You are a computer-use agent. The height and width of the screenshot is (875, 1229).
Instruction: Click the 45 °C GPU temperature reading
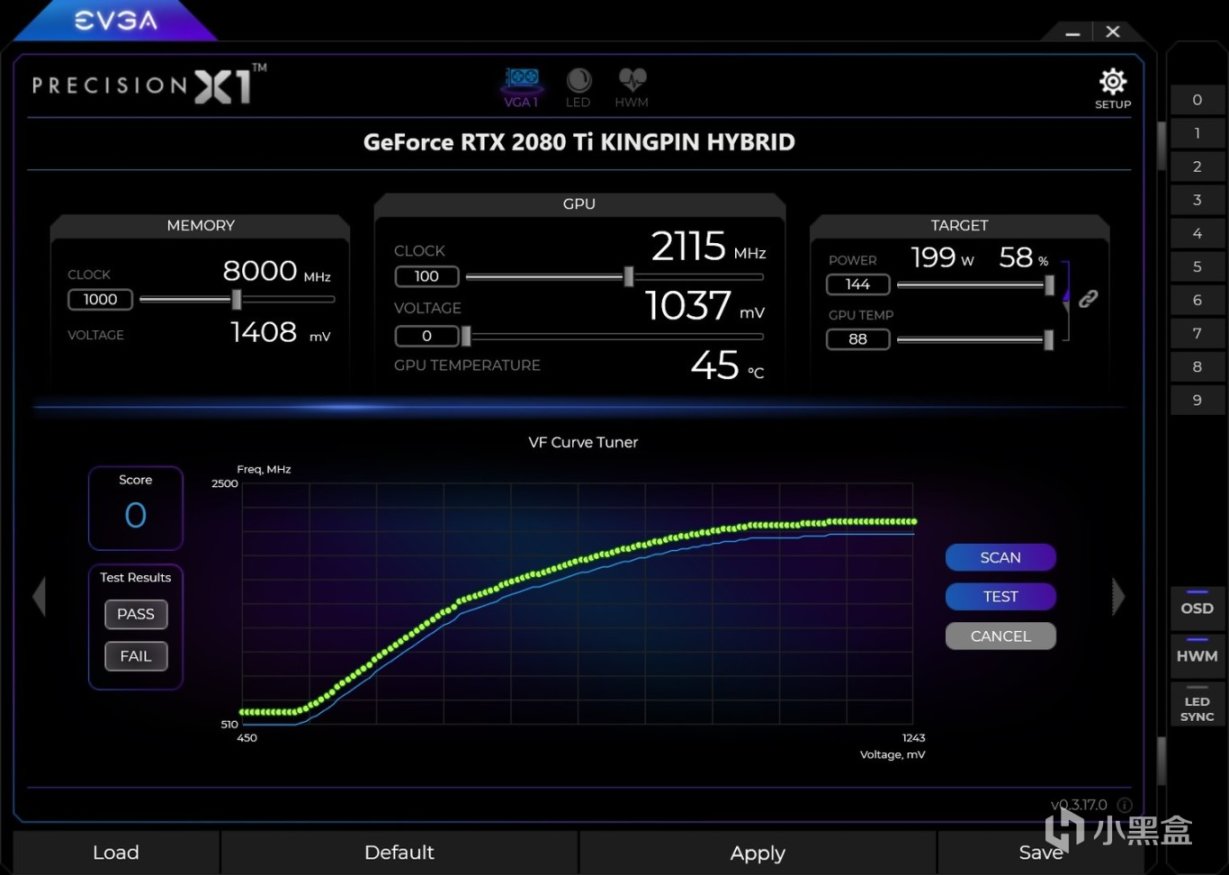point(727,366)
